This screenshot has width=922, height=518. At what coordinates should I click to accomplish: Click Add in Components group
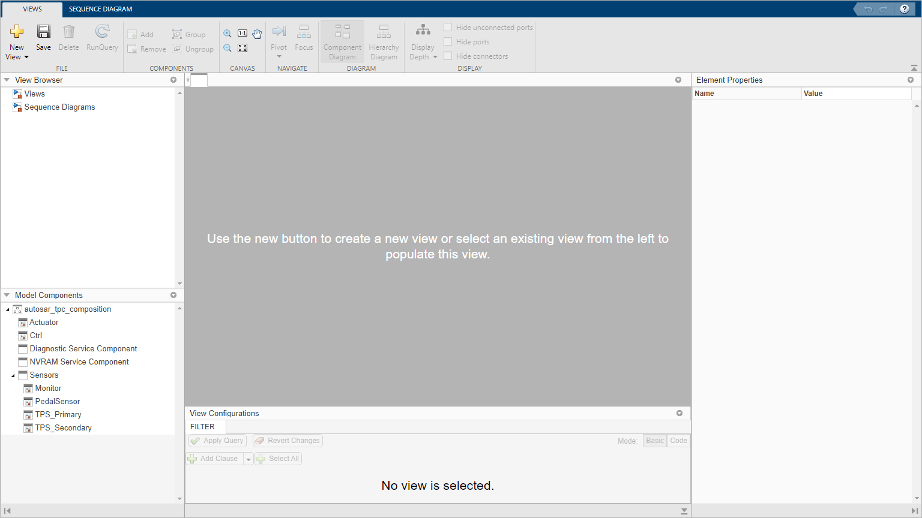click(141, 35)
